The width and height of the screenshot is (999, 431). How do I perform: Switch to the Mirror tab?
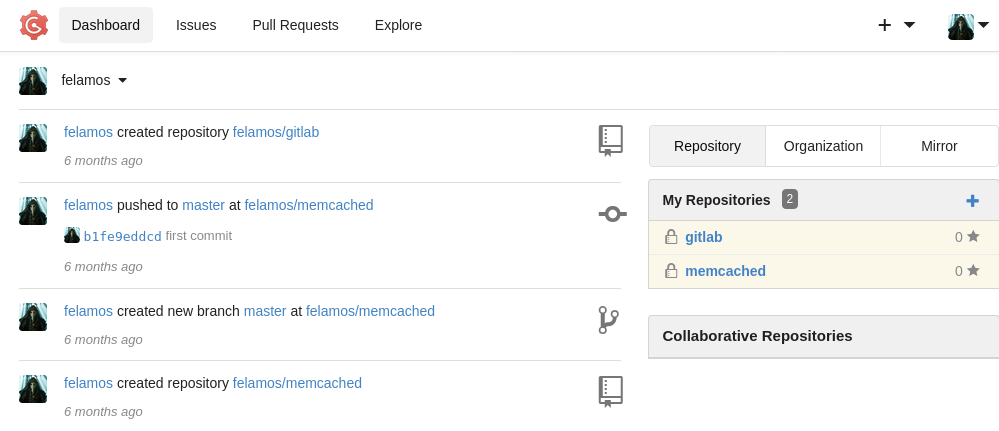pyautogui.click(x=939, y=146)
